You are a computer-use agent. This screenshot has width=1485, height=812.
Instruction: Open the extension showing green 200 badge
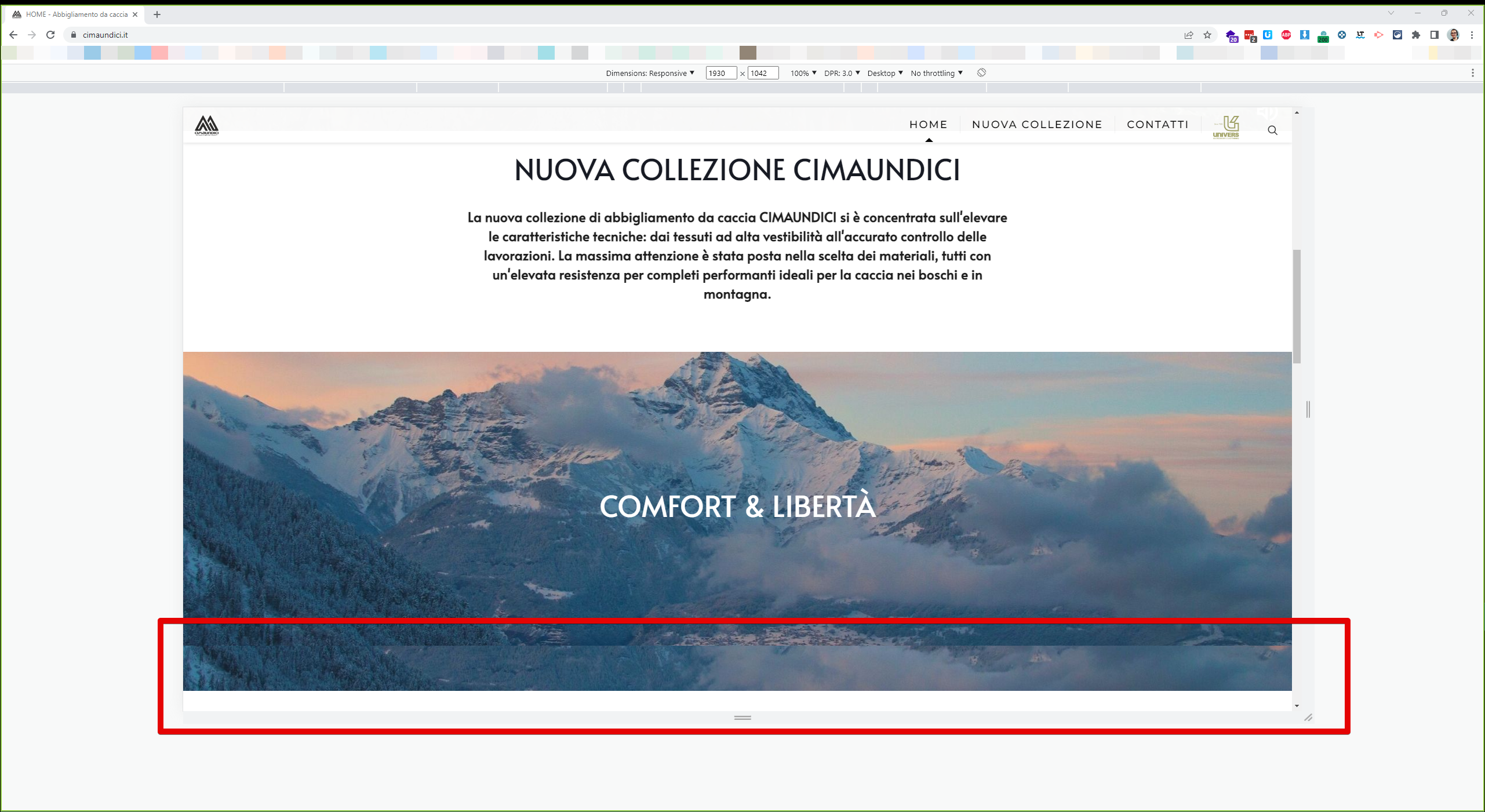click(x=1323, y=37)
